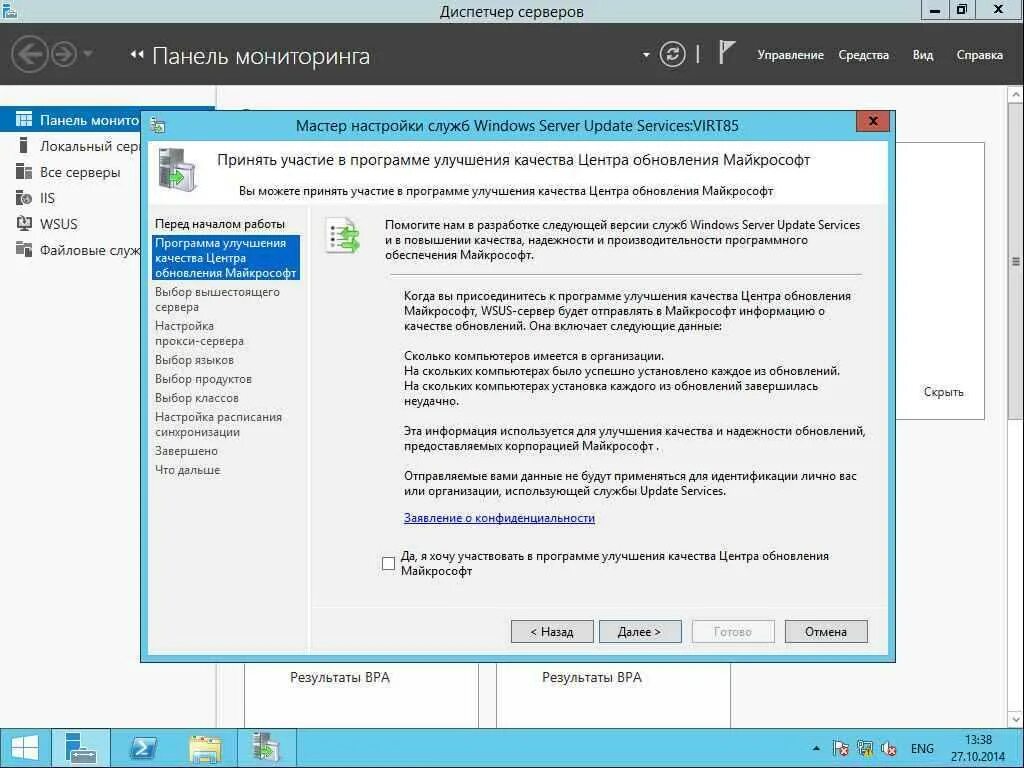Select Выбор продуктов wizard step
The image size is (1024, 768).
tap(203, 379)
